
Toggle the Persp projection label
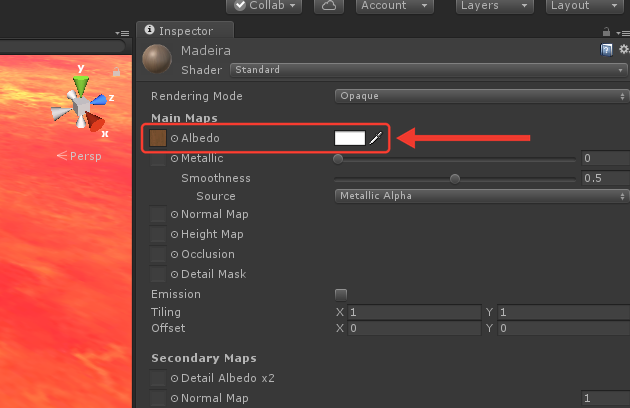(79, 156)
